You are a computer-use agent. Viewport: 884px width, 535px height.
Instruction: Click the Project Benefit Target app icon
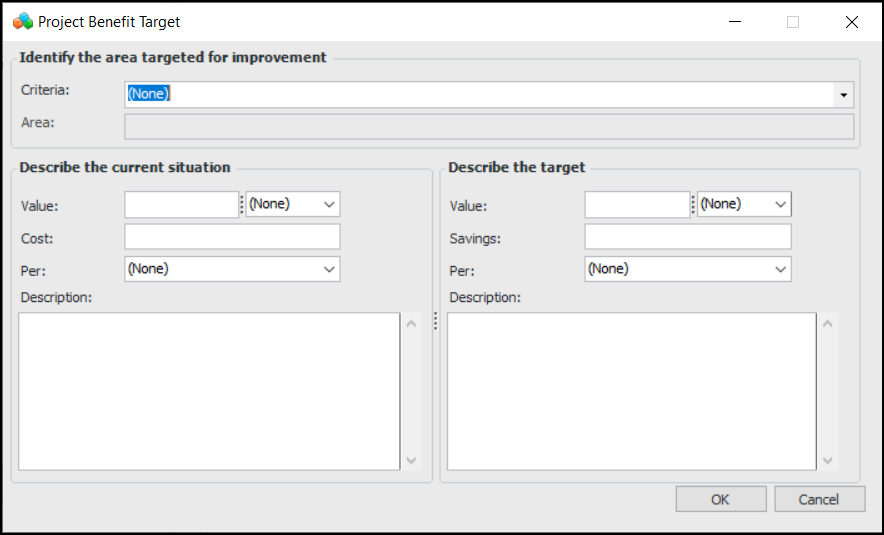pos(23,21)
